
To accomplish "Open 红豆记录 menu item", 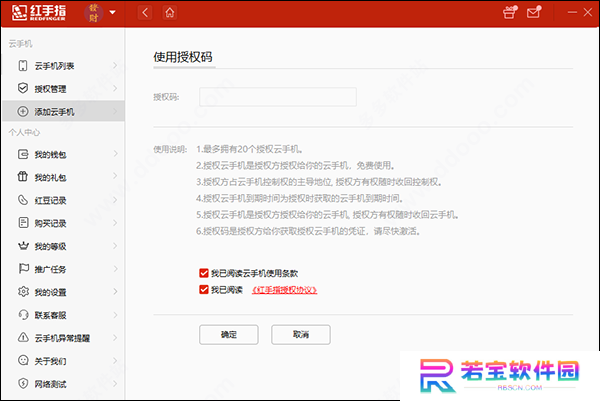I will point(63,200).
